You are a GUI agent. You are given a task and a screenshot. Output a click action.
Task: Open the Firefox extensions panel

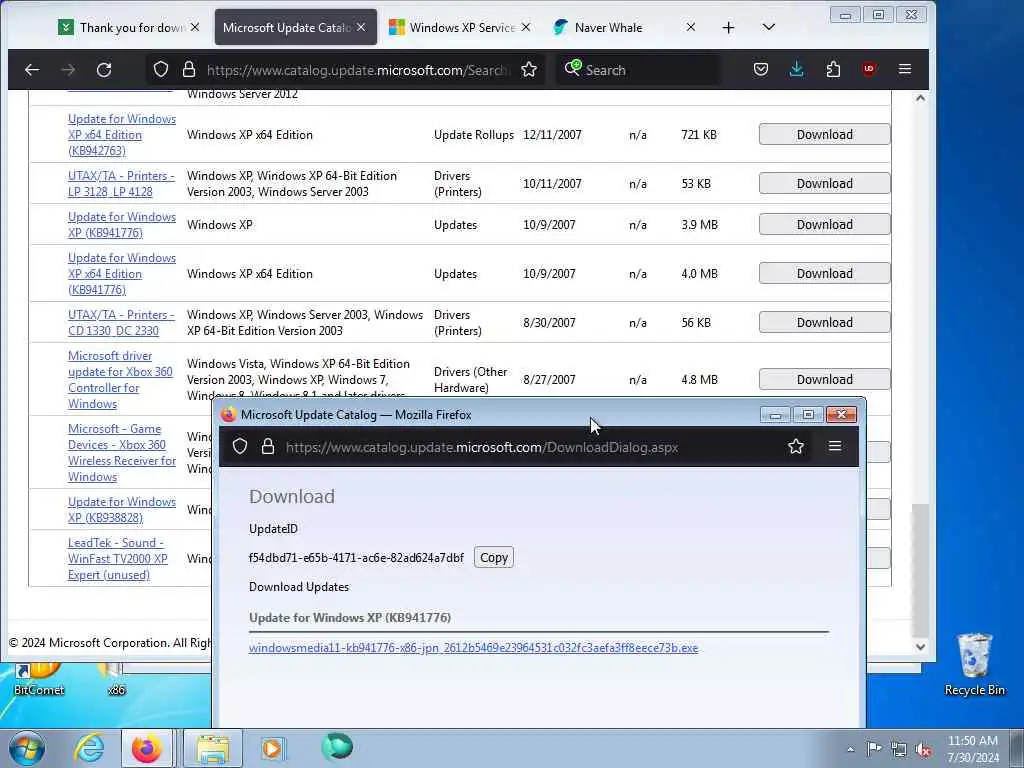pos(833,69)
